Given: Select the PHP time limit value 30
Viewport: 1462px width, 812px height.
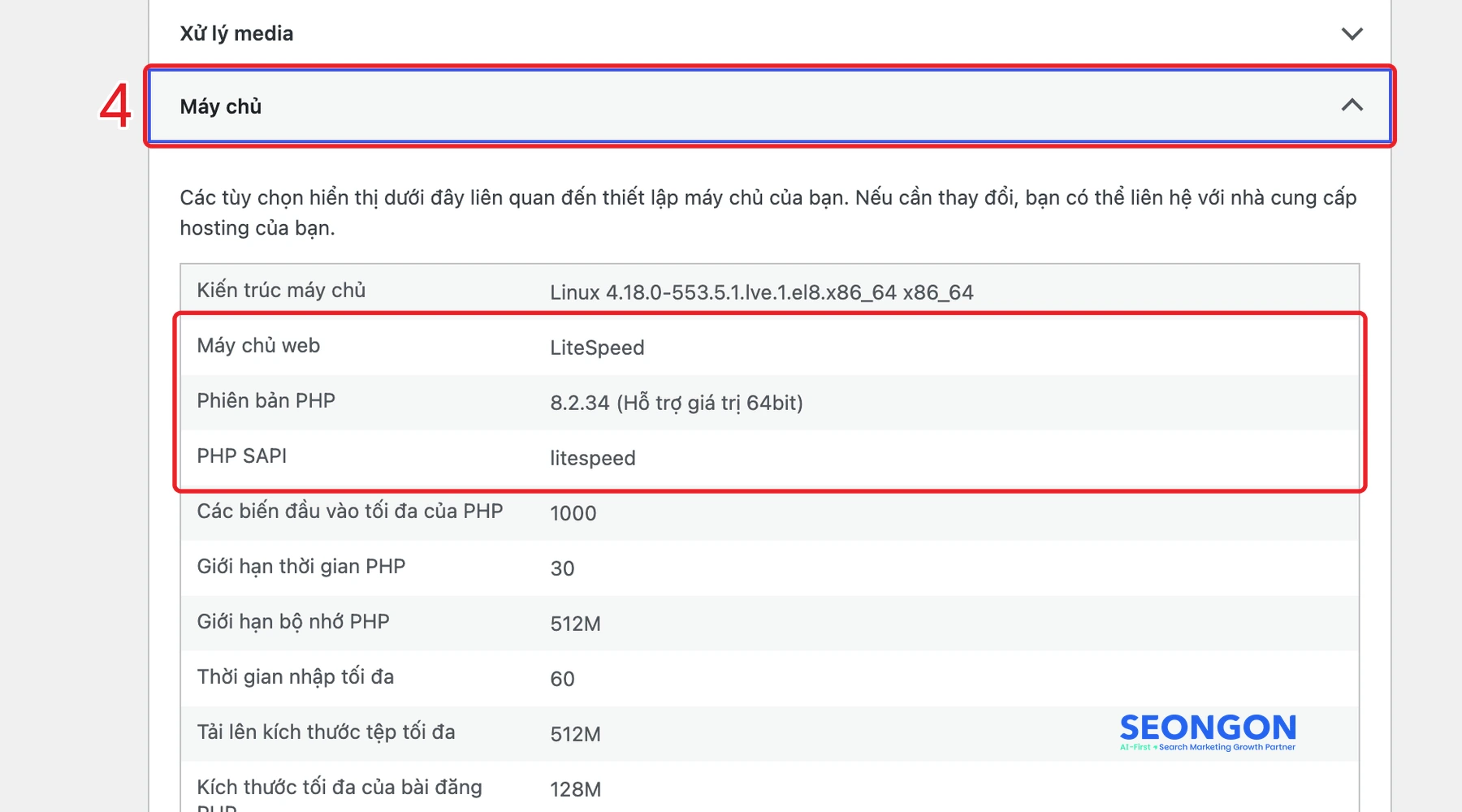Looking at the screenshot, I should (562, 568).
